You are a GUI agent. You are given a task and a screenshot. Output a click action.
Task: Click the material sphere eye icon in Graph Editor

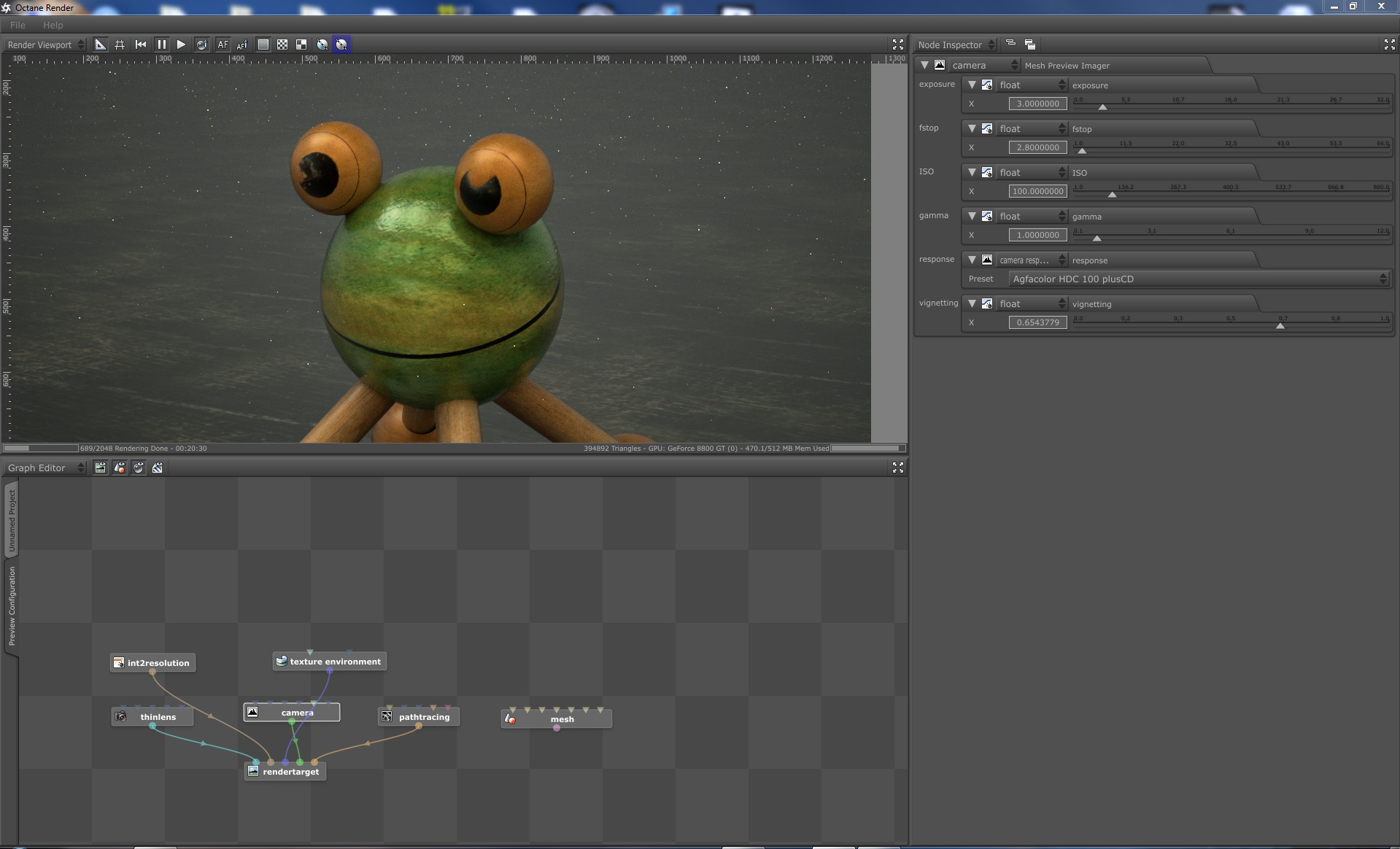click(139, 468)
